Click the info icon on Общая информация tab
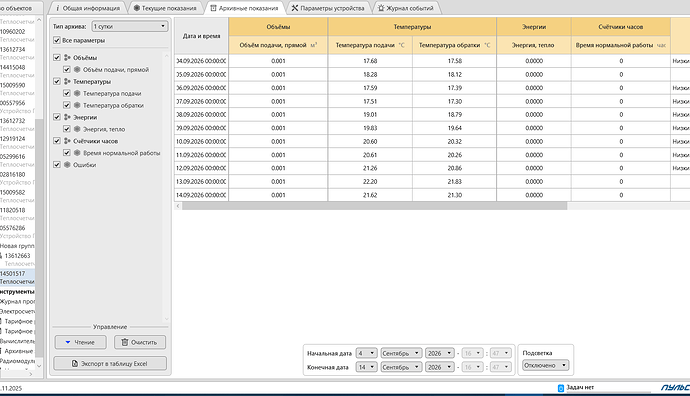The width and height of the screenshot is (690, 396). coord(58,8)
